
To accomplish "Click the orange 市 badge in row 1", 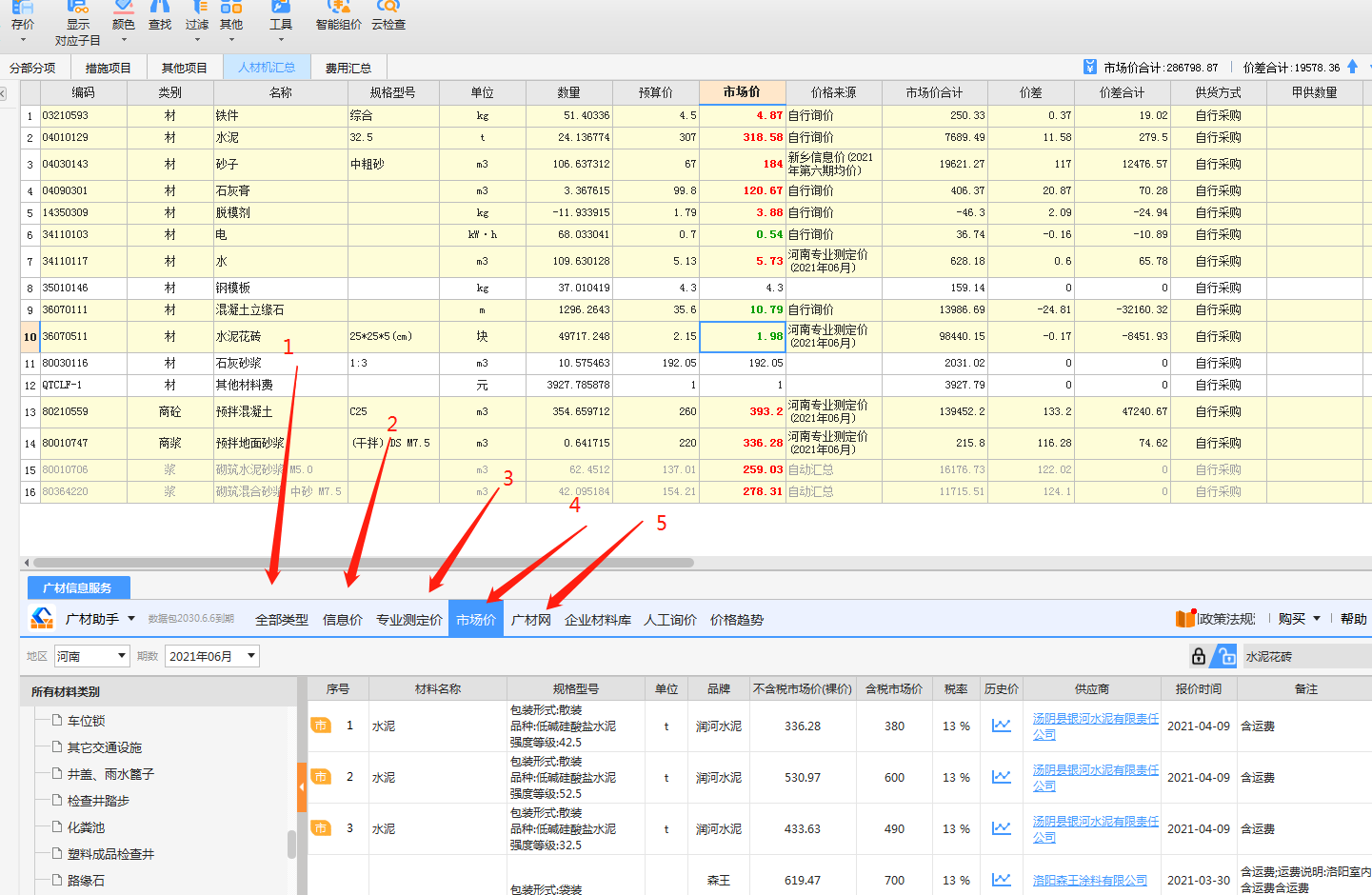I will pos(321,726).
